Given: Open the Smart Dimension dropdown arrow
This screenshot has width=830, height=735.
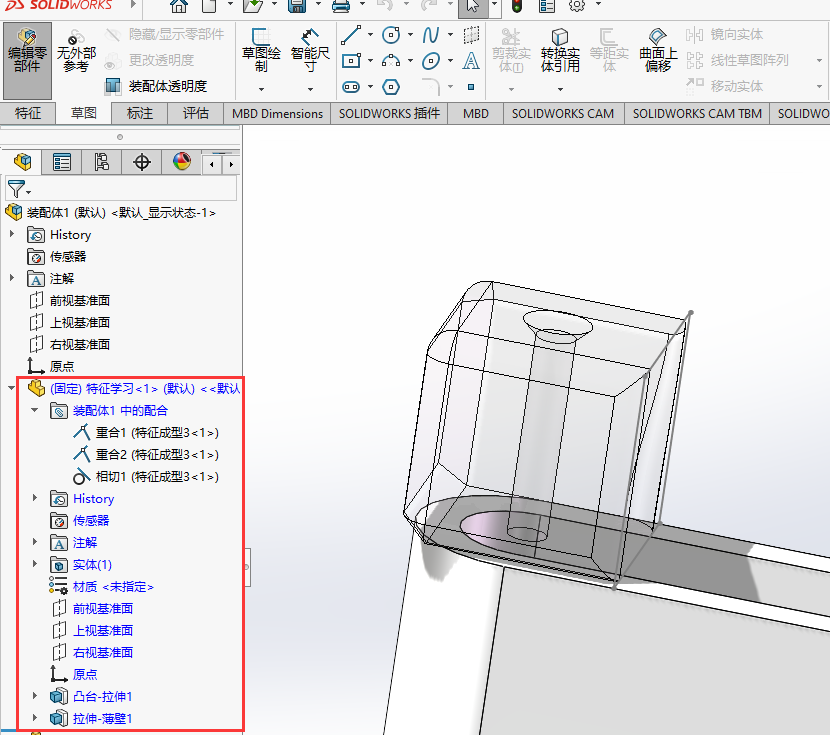Looking at the screenshot, I should pyautogui.click(x=310, y=89).
